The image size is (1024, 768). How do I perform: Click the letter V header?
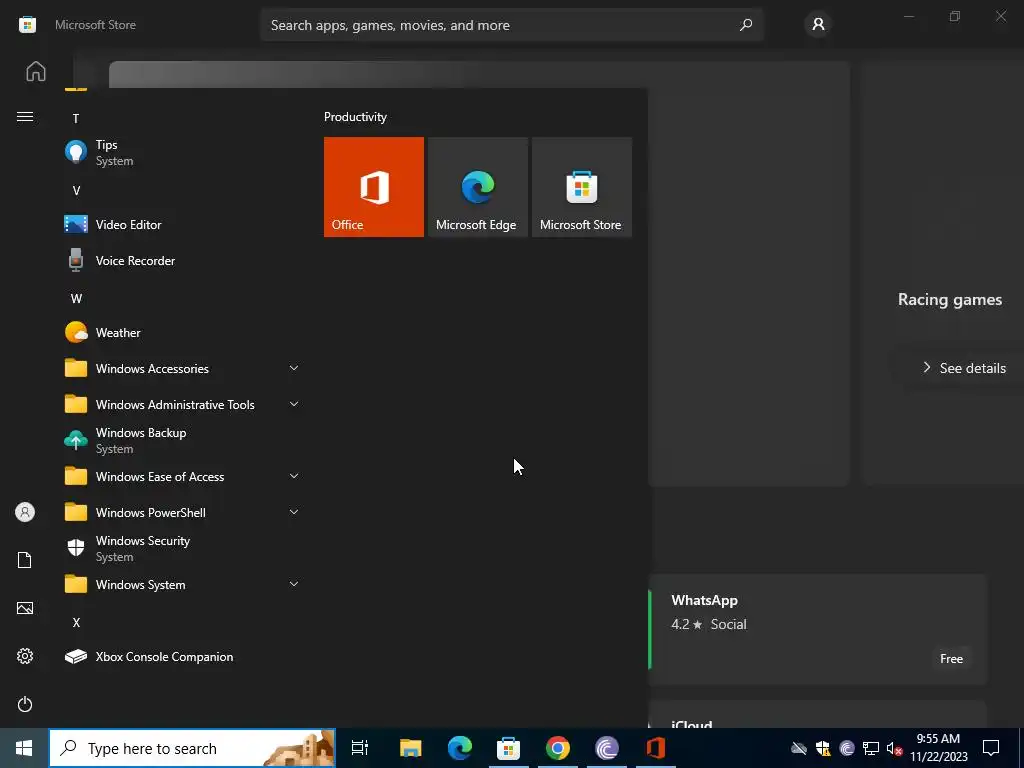click(76, 191)
